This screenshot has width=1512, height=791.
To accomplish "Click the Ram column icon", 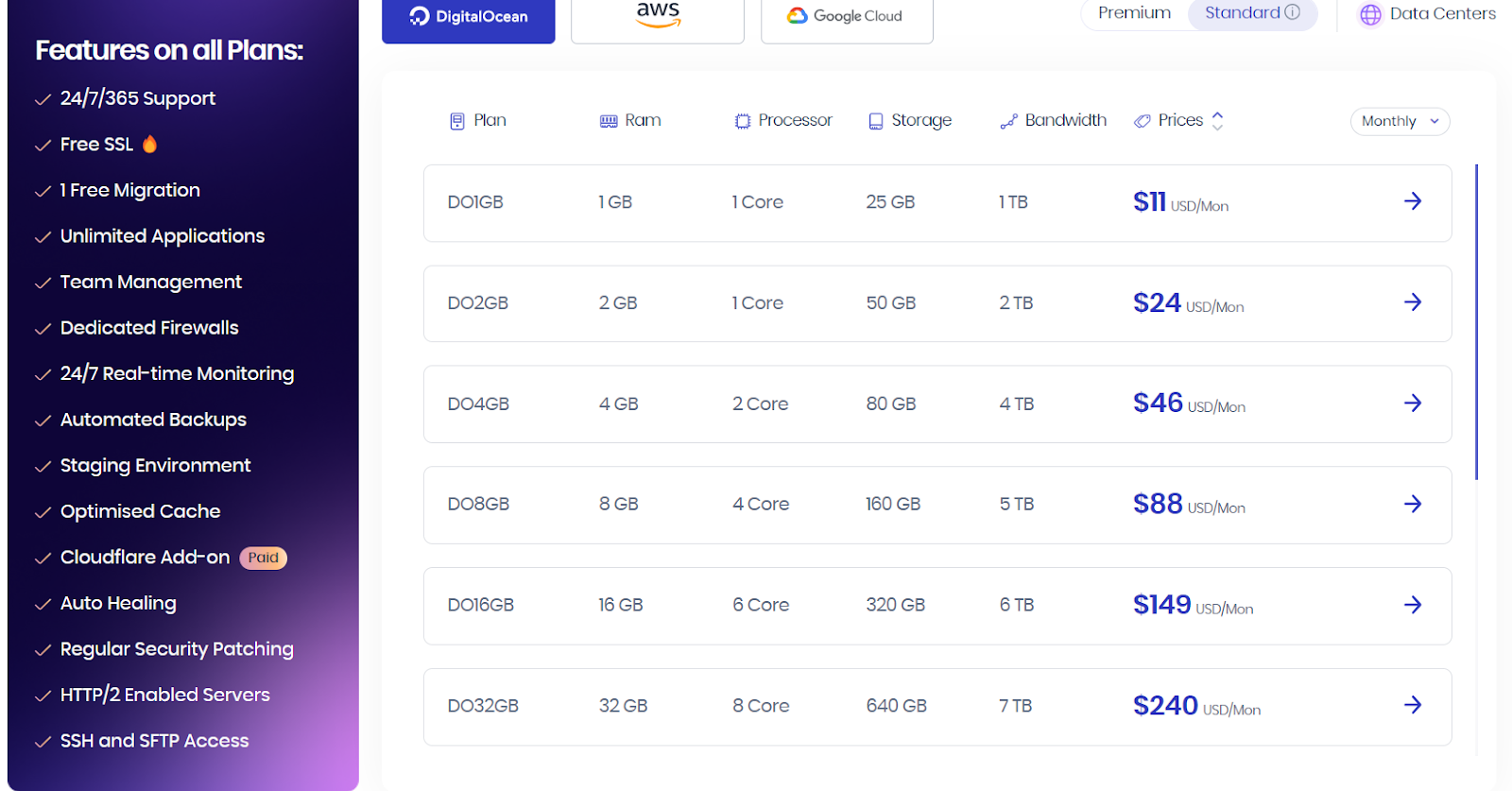I will click(x=609, y=121).
